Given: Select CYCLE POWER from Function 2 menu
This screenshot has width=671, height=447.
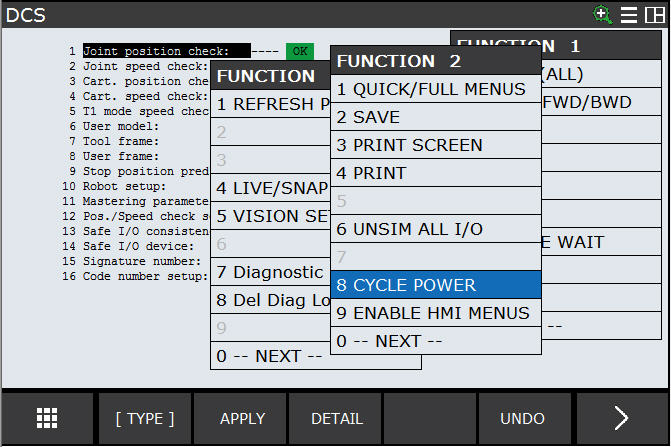Looking at the screenshot, I should pos(436,285).
